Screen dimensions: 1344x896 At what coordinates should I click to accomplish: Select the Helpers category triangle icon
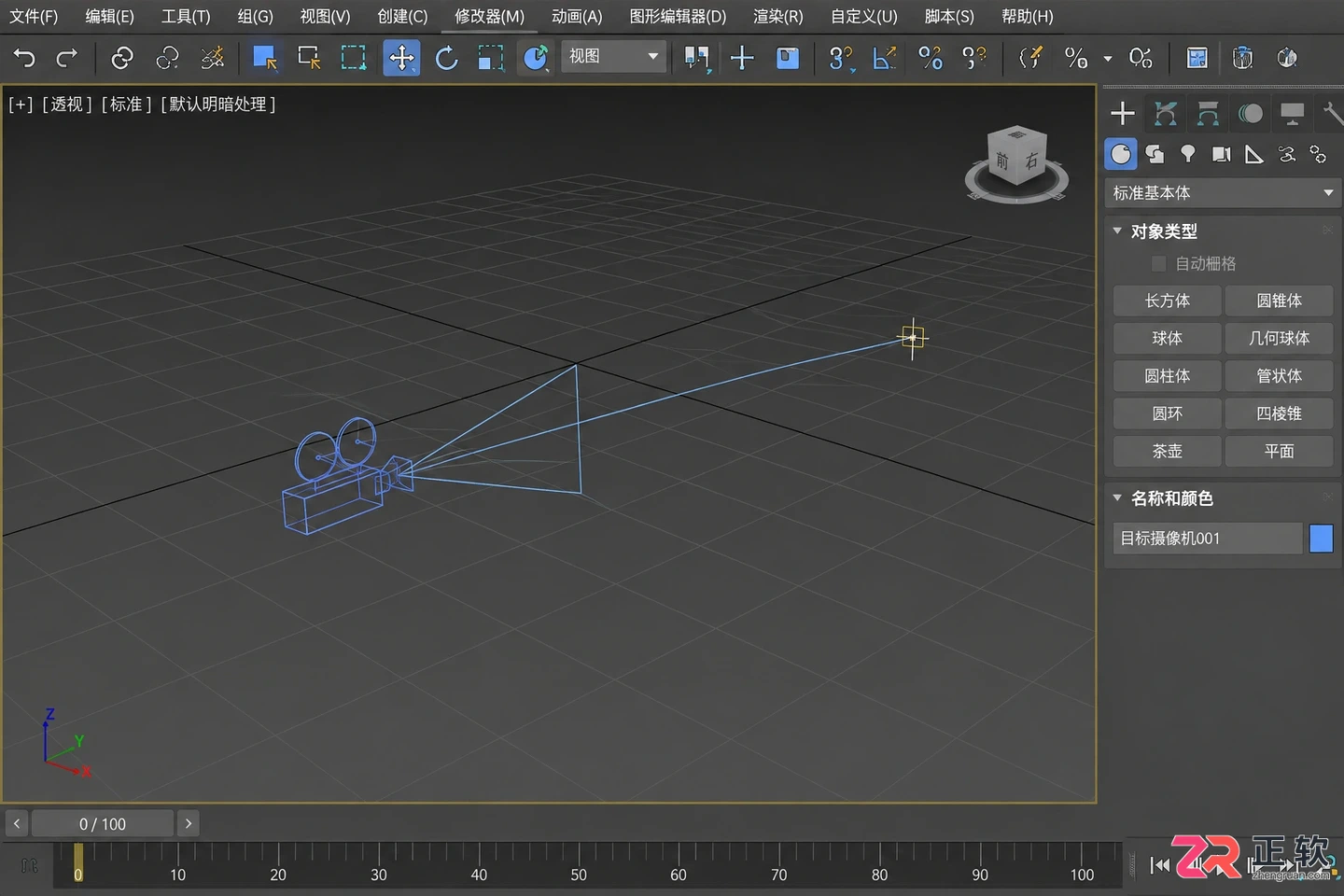1253,154
